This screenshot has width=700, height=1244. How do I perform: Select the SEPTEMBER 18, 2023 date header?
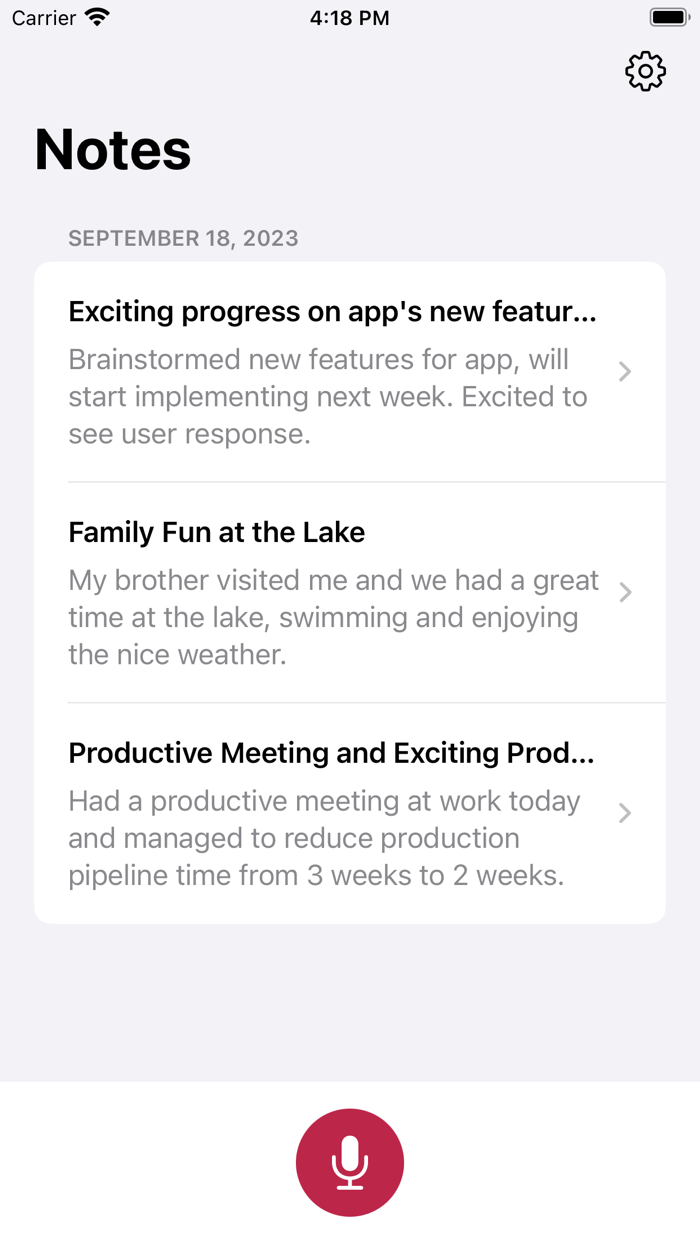(183, 238)
